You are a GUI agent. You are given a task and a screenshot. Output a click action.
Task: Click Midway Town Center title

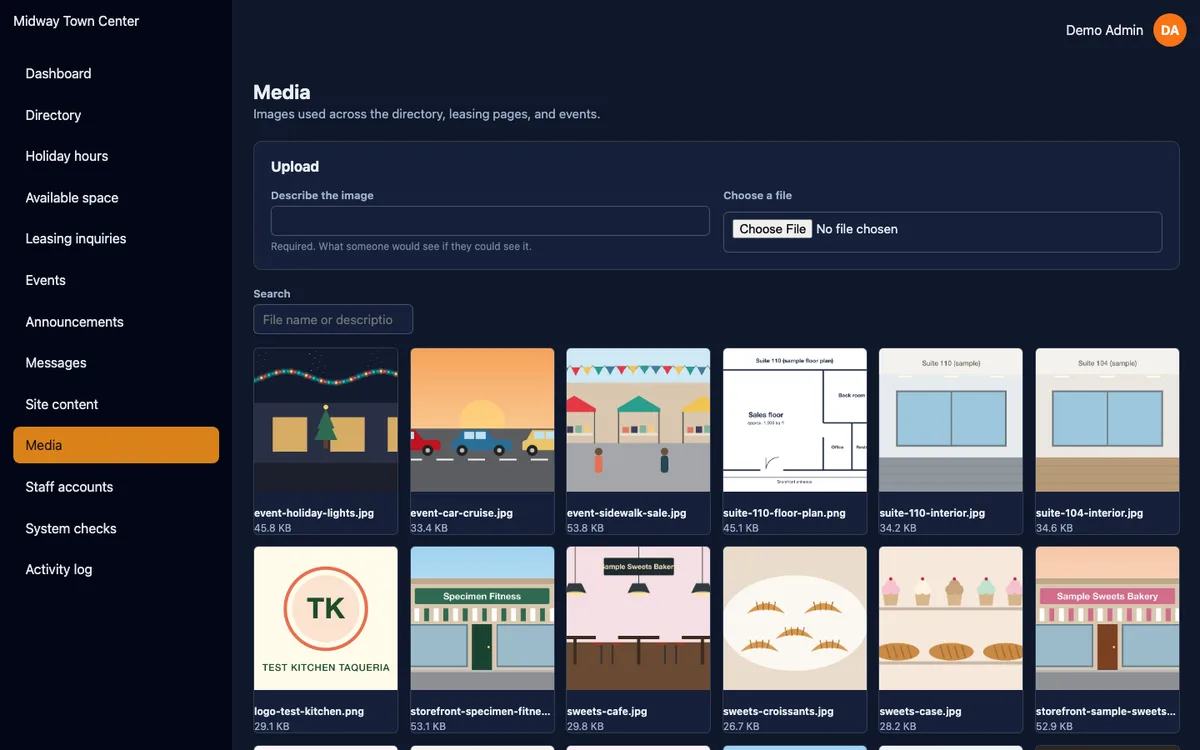point(76,21)
